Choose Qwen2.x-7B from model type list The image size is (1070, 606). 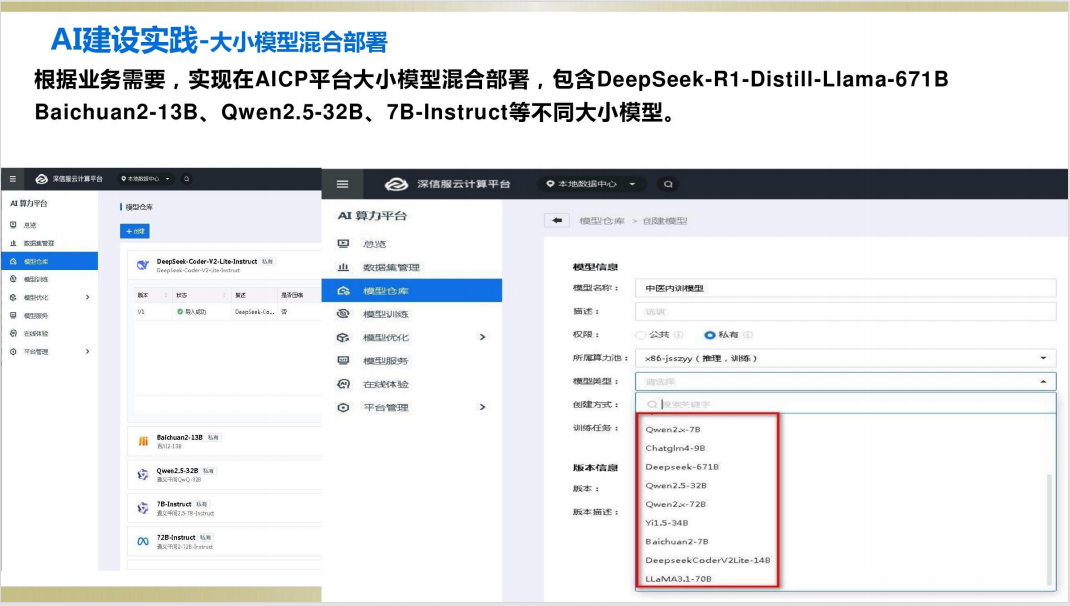coord(673,429)
